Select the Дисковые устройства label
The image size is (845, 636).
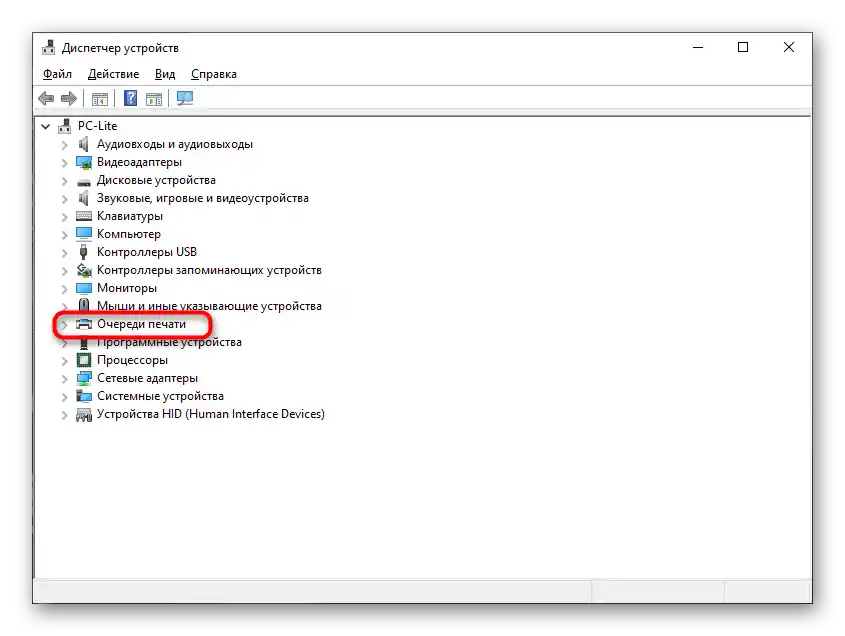point(156,180)
